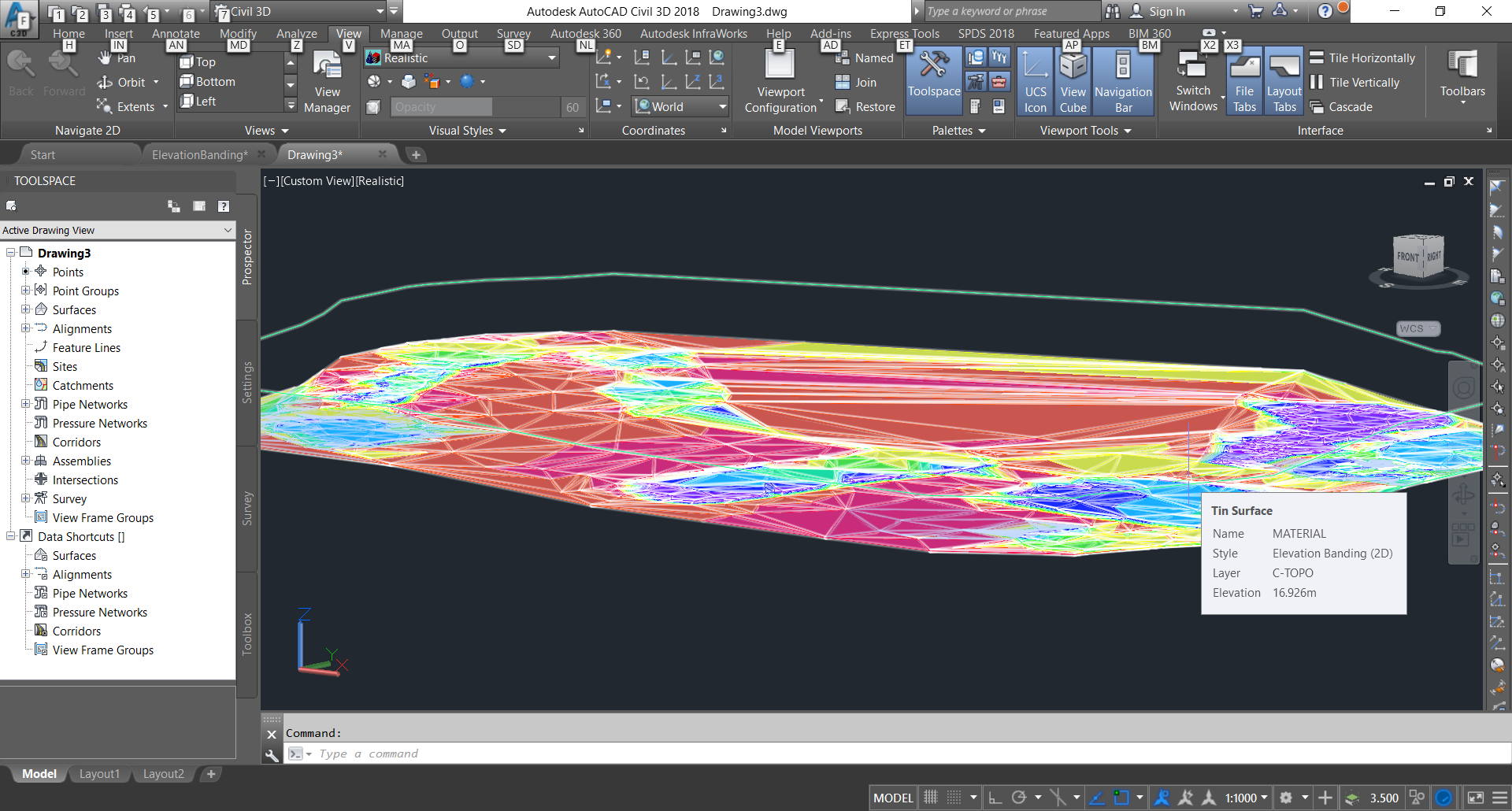
Task: Open the View Manager
Action: (327, 79)
